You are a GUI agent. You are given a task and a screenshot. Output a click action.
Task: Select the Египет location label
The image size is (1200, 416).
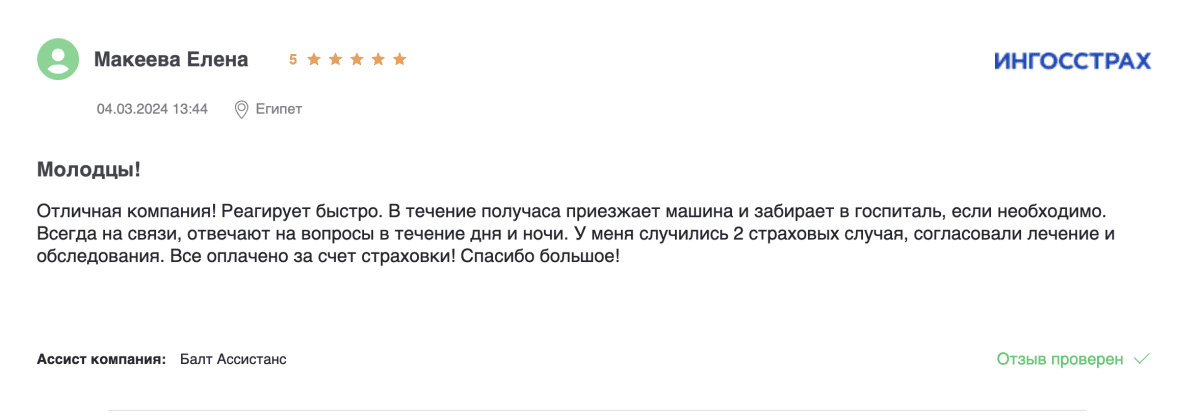[x=278, y=109]
